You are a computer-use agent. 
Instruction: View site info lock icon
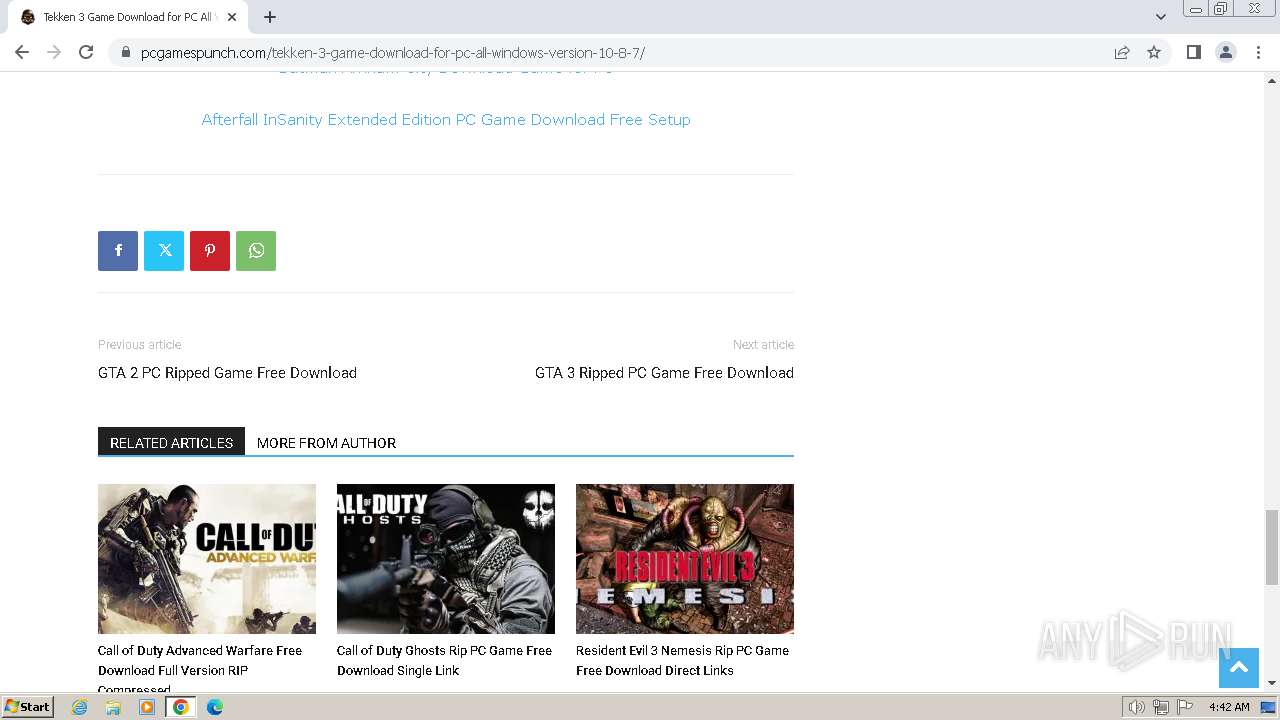125,52
